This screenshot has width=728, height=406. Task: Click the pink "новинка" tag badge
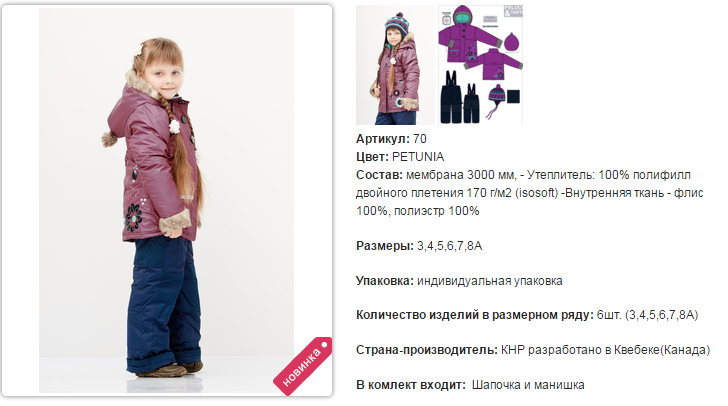click(x=302, y=366)
